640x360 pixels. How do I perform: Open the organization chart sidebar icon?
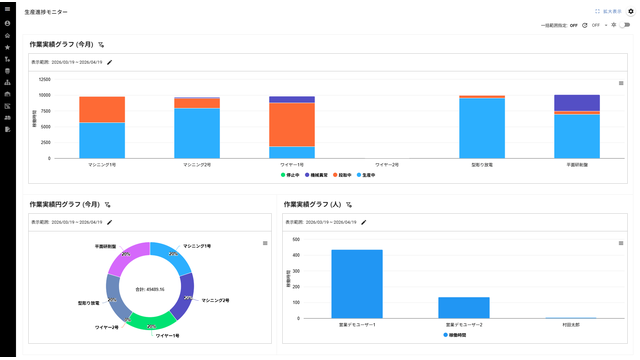pyautogui.click(x=7, y=82)
